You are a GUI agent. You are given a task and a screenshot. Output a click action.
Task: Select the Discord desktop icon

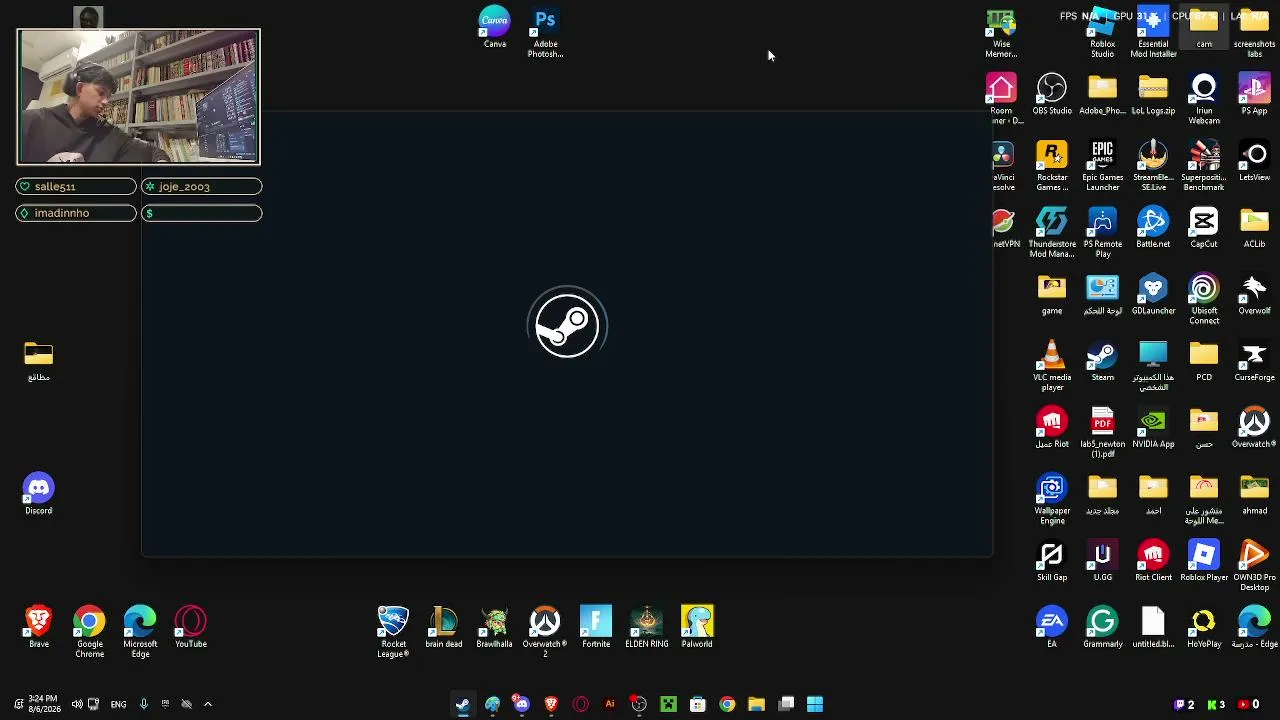tap(38, 495)
